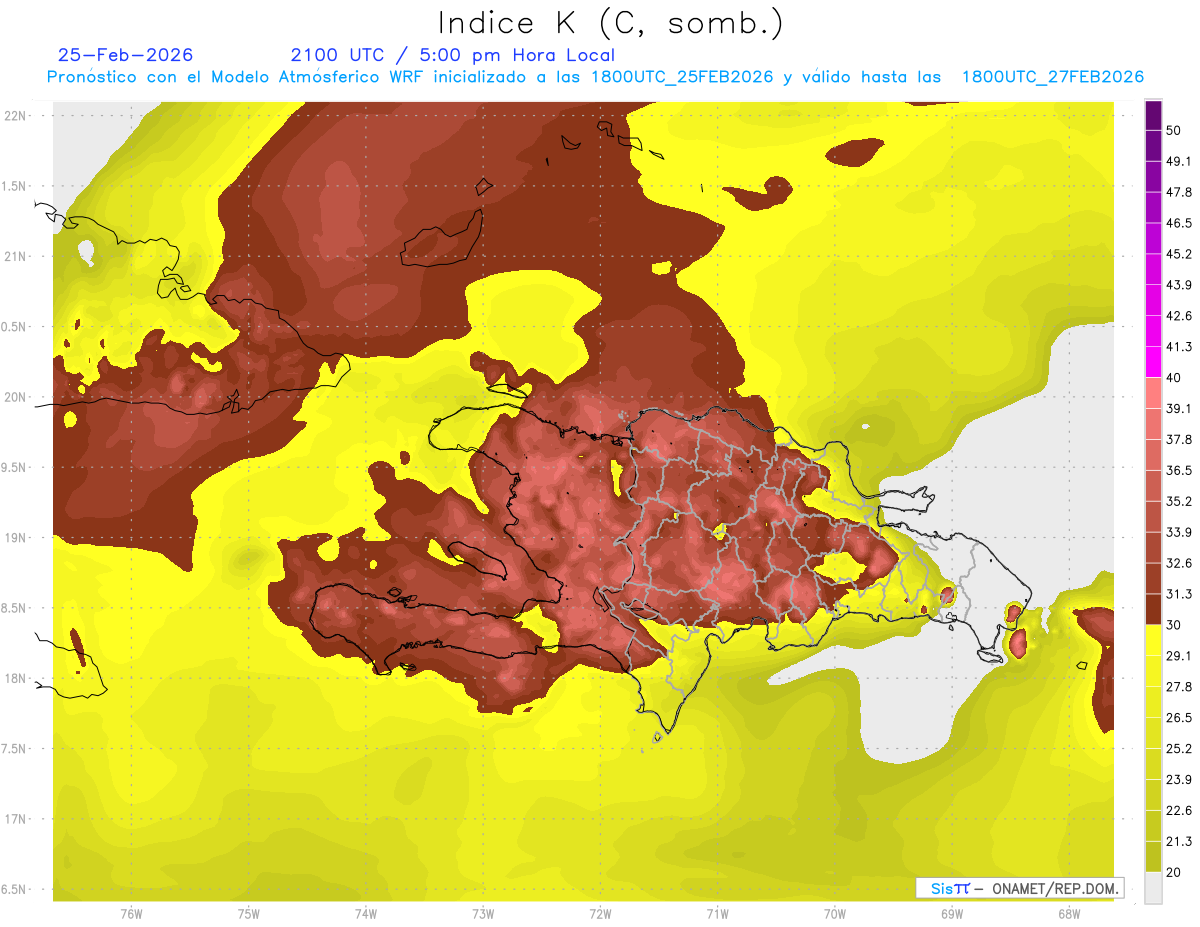Click the '73W' longitude label

tap(483, 914)
